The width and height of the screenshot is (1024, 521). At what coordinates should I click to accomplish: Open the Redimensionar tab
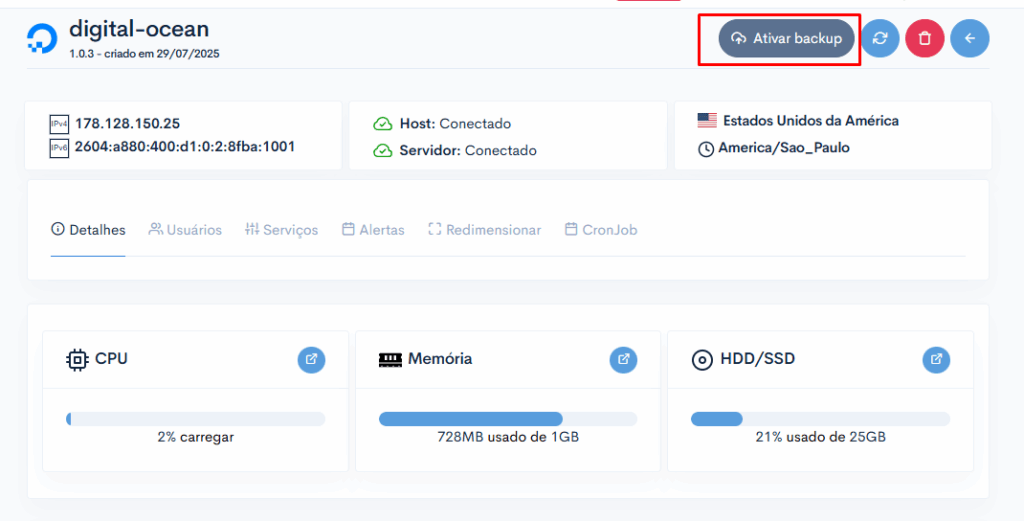pyautogui.click(x=485, y=230)
